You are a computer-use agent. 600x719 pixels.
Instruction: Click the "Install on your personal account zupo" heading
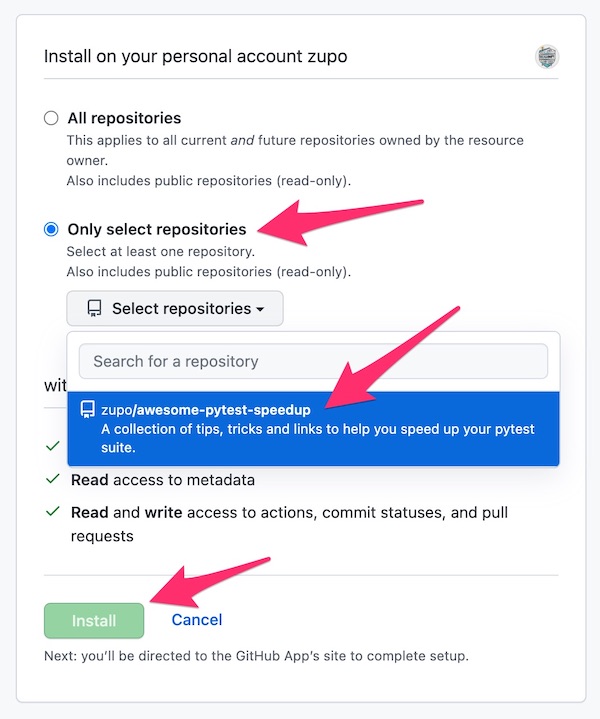[x=196, y=56]
